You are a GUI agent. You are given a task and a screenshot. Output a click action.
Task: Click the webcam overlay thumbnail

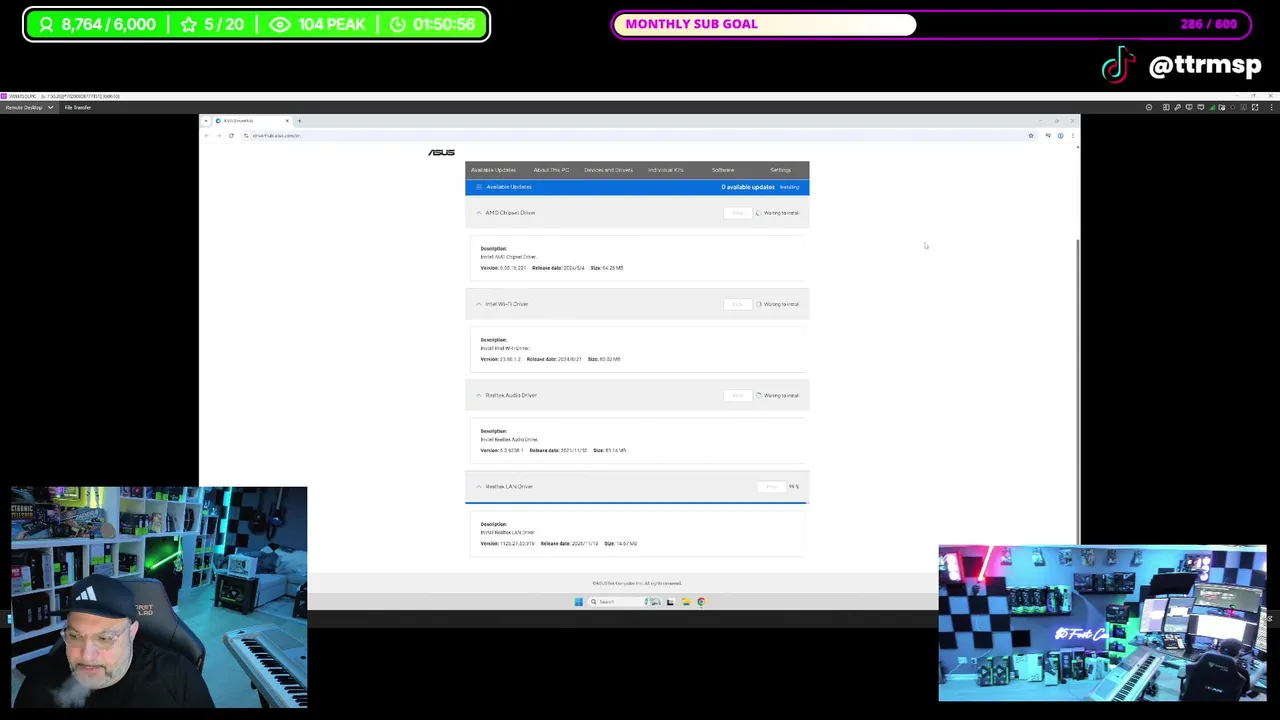pyautogui.click(x=159, y=597)
